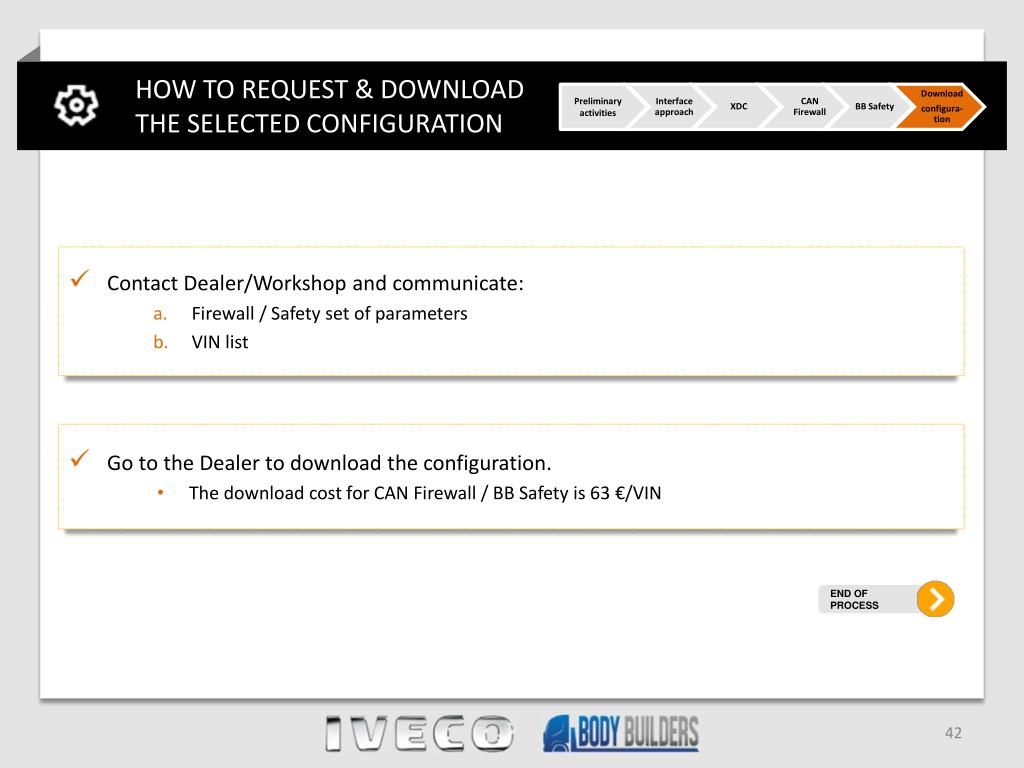
Task: Click 'Contact Dealer/Workshop and communicate:' text
Action: coord(315,283)
